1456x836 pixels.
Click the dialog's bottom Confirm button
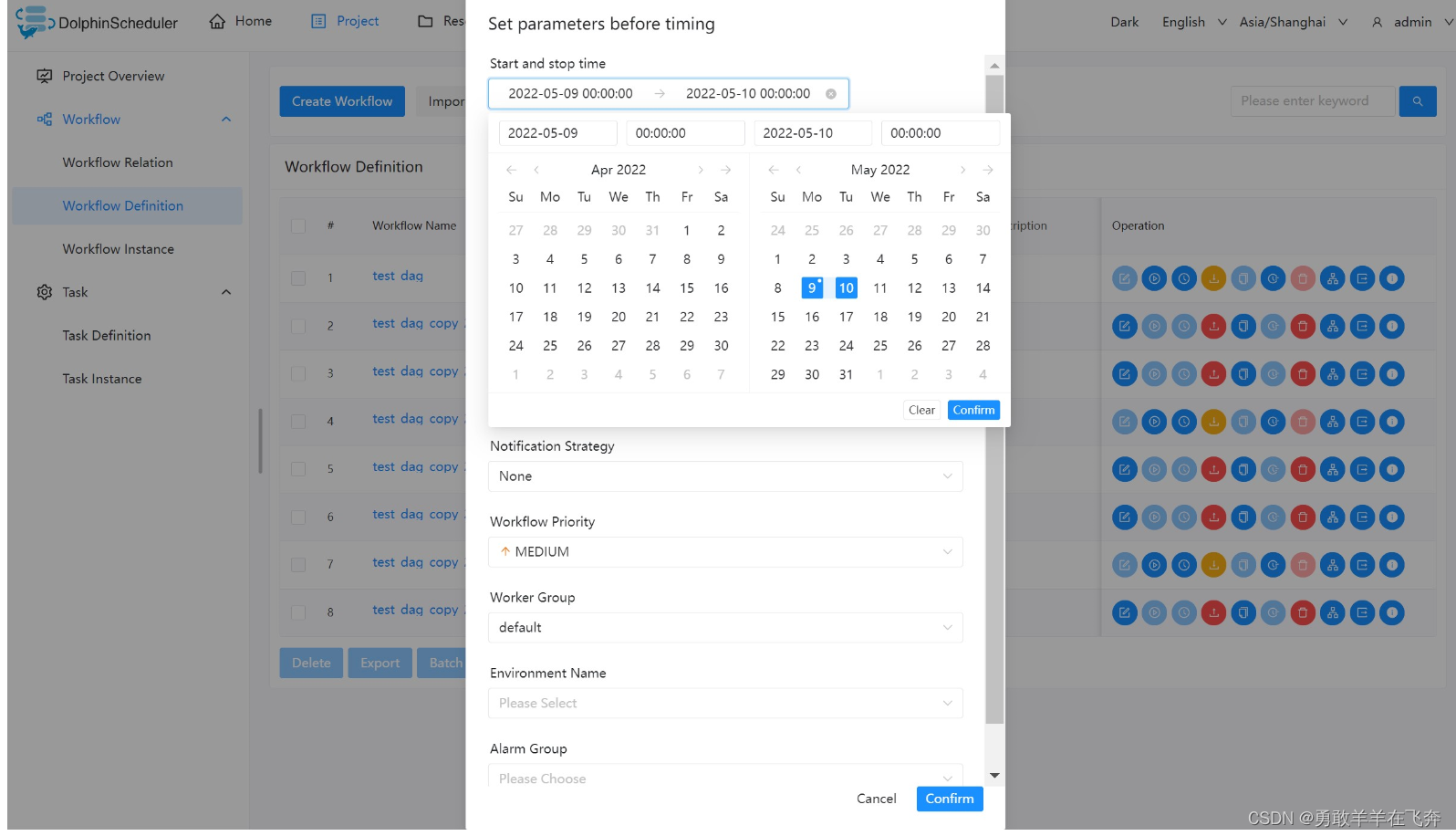(950, 799)
